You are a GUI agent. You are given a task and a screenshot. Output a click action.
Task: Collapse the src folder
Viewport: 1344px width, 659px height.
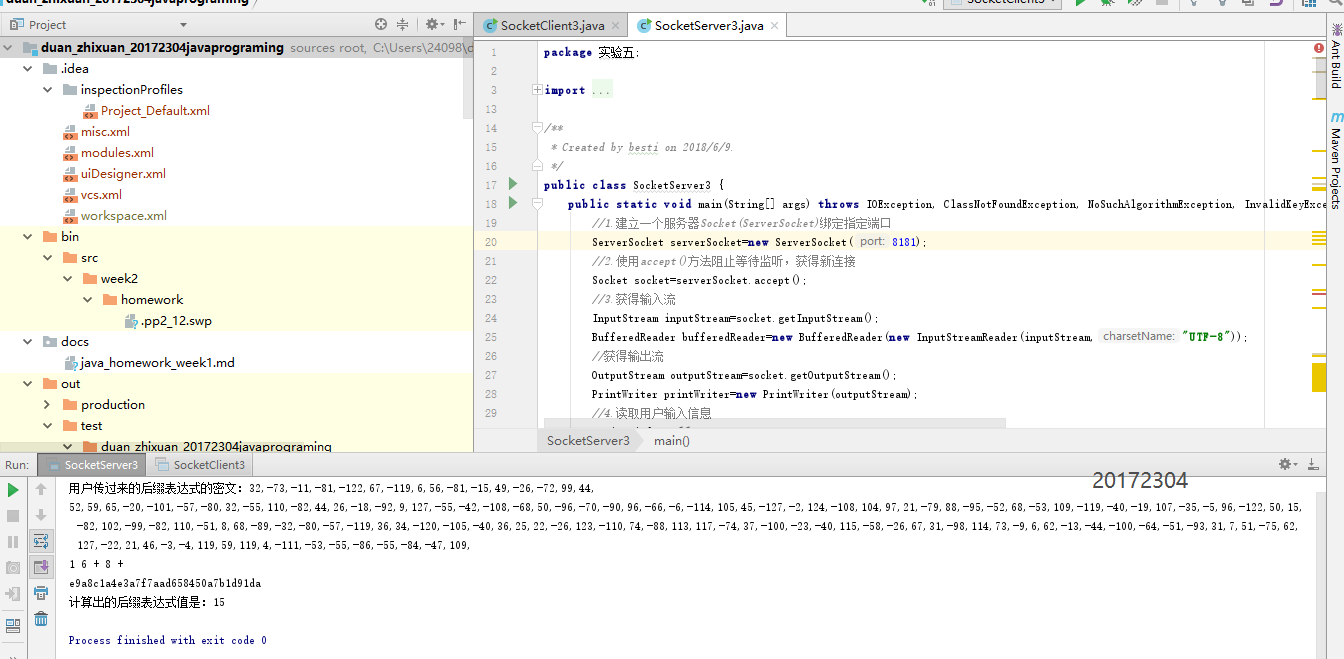click(x=47, y=258)
